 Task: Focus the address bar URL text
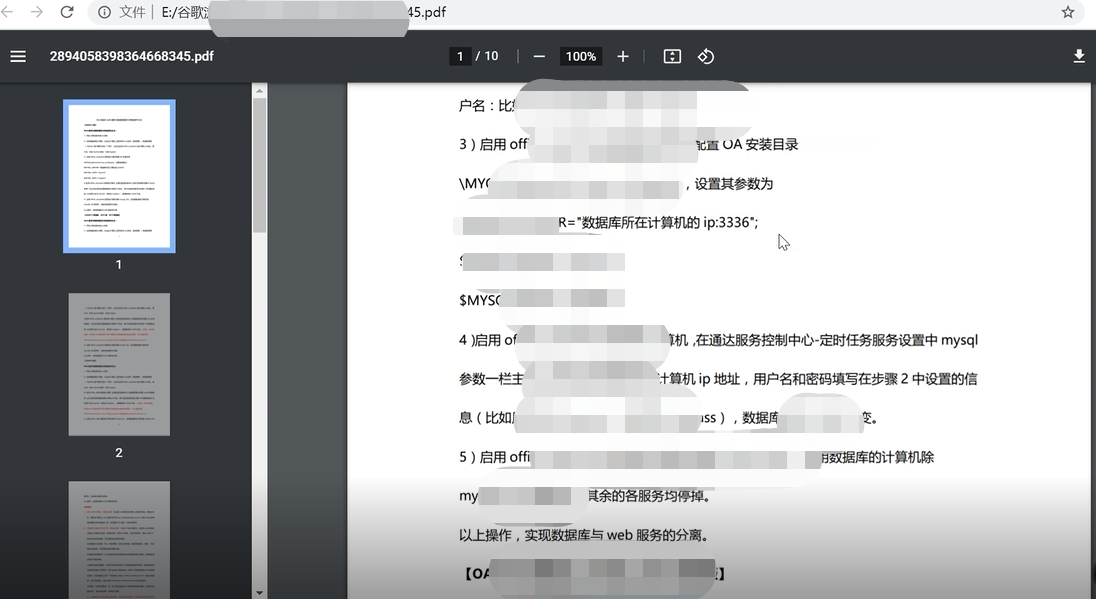[x=303, y=12]
